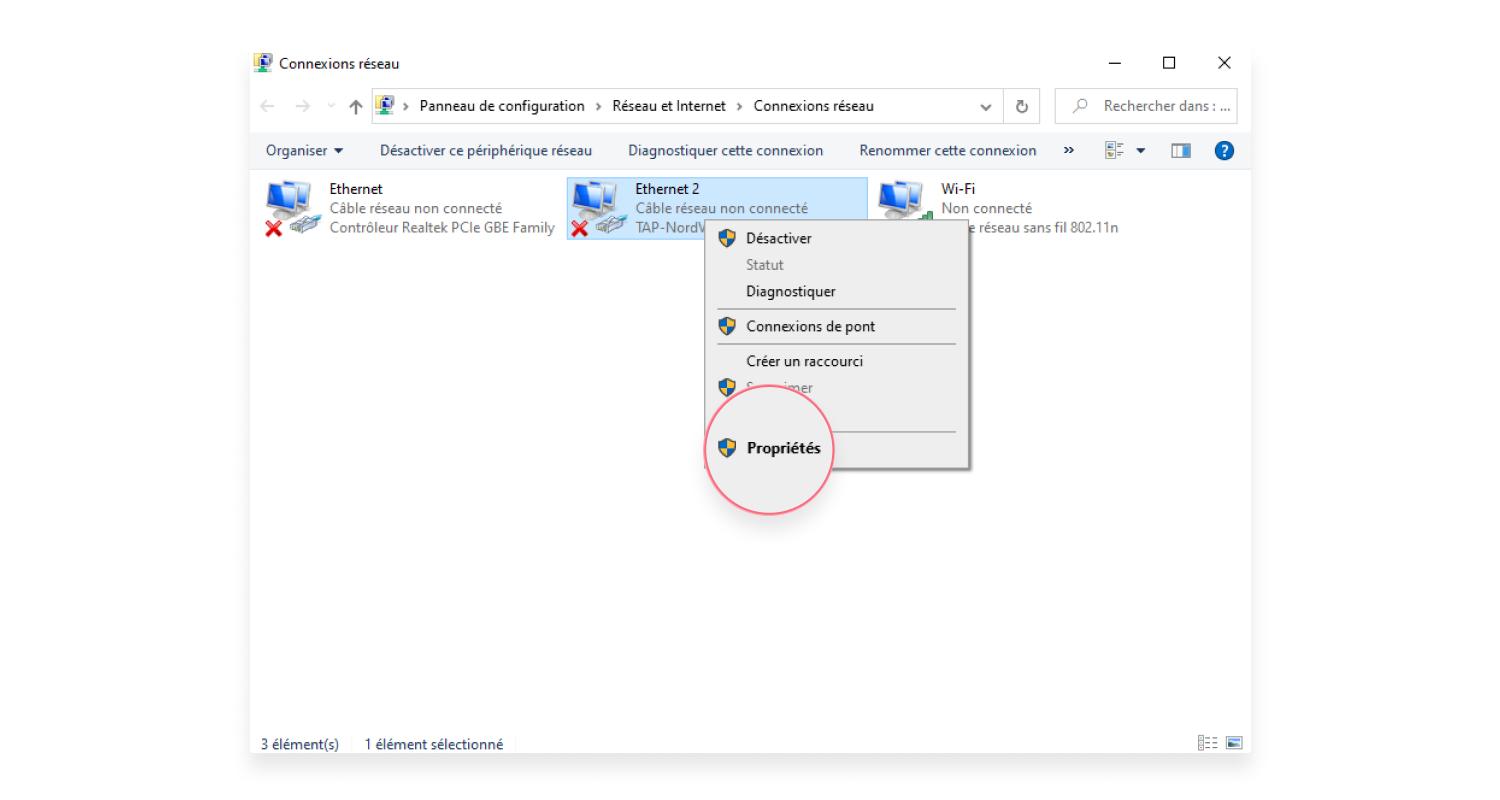Open view options dropdown arrow
1500x800 pixels.
click(1140, 151)
